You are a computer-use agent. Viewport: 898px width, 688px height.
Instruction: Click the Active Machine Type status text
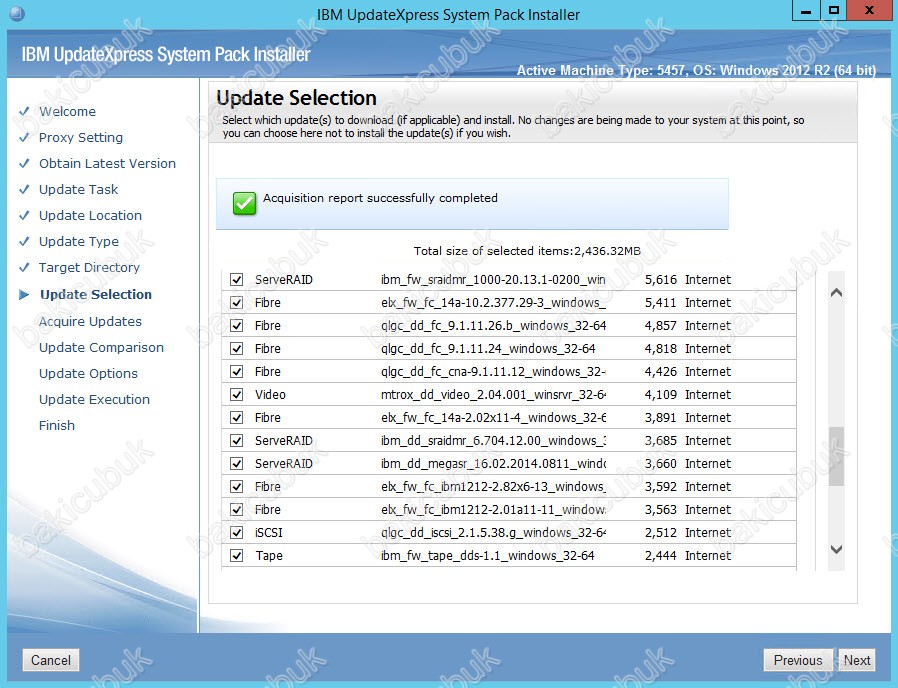tap(696, 70)
